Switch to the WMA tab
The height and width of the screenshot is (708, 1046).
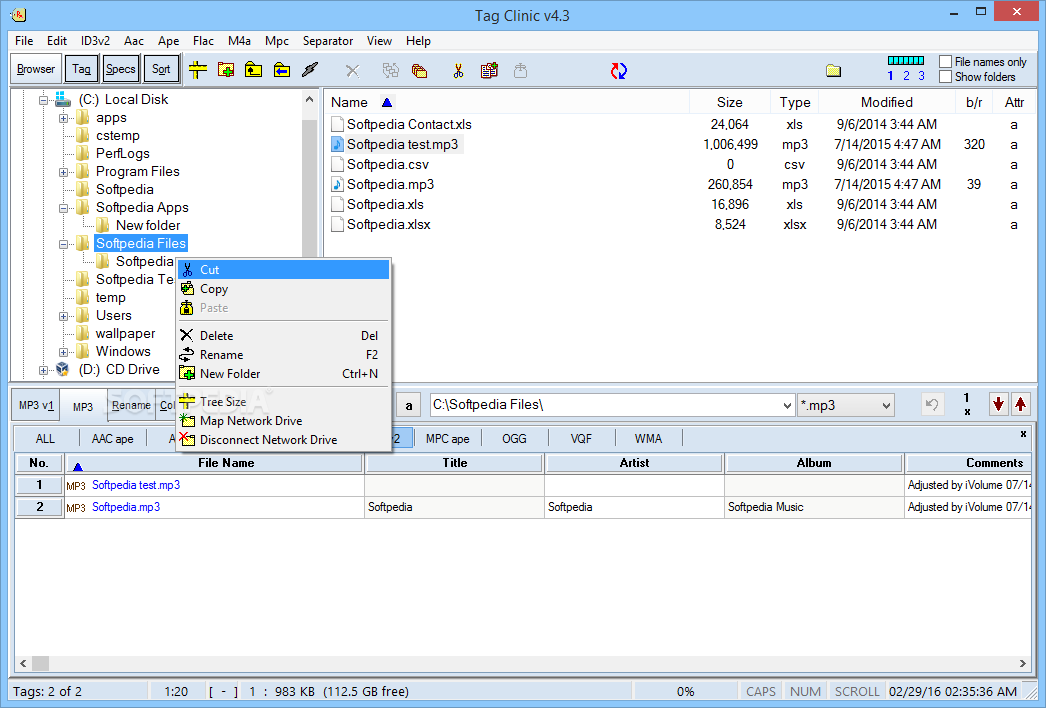click(648, 438)
